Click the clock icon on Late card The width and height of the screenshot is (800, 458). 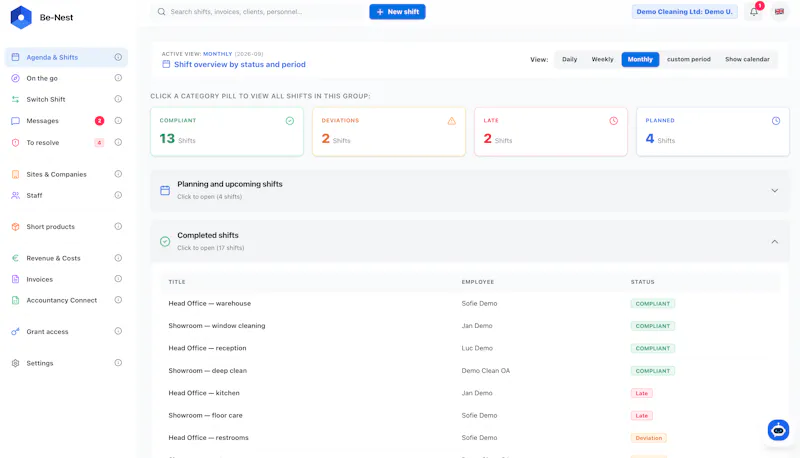click(613, 121)
